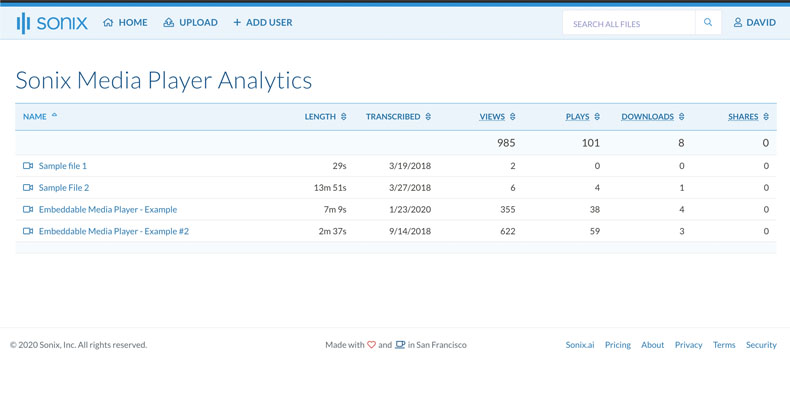Click the video icon beside Sample file 1

click(x=28, y=166)
